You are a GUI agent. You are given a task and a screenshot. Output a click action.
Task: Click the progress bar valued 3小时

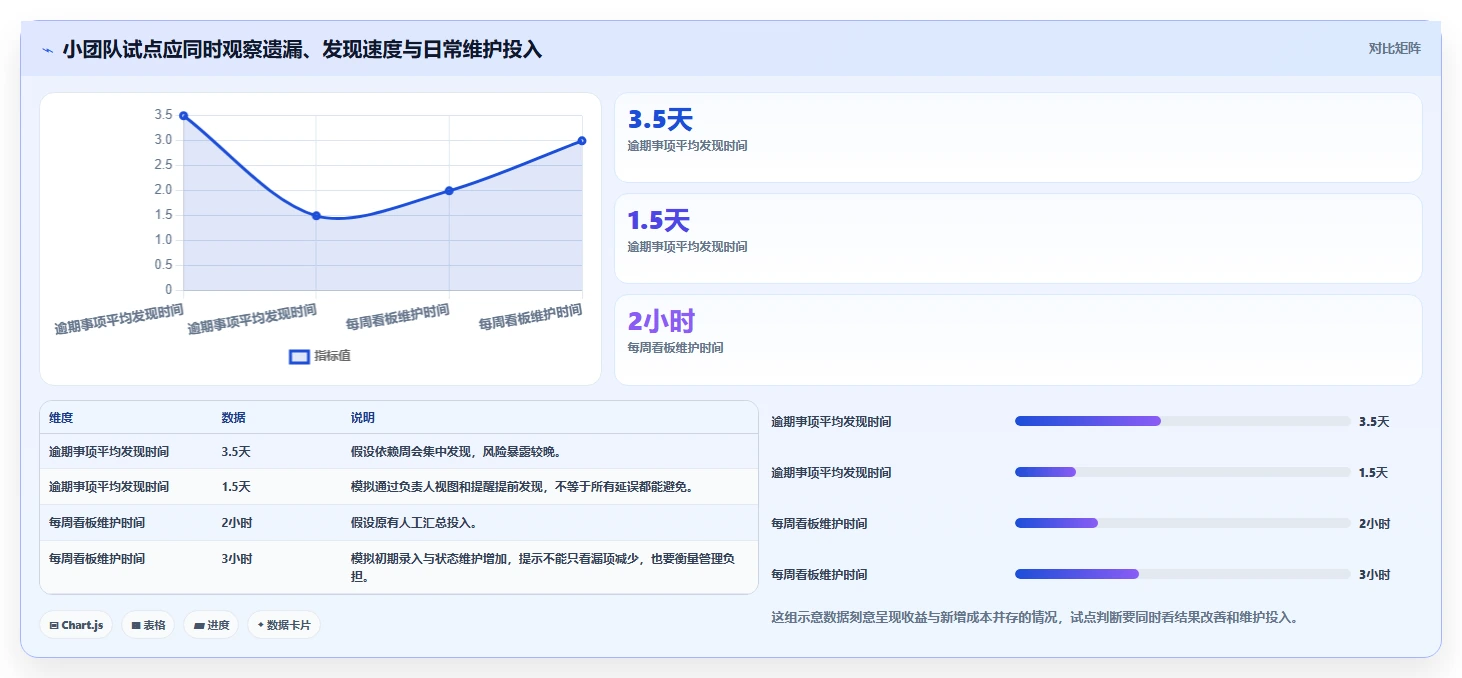click(1182, 574)
